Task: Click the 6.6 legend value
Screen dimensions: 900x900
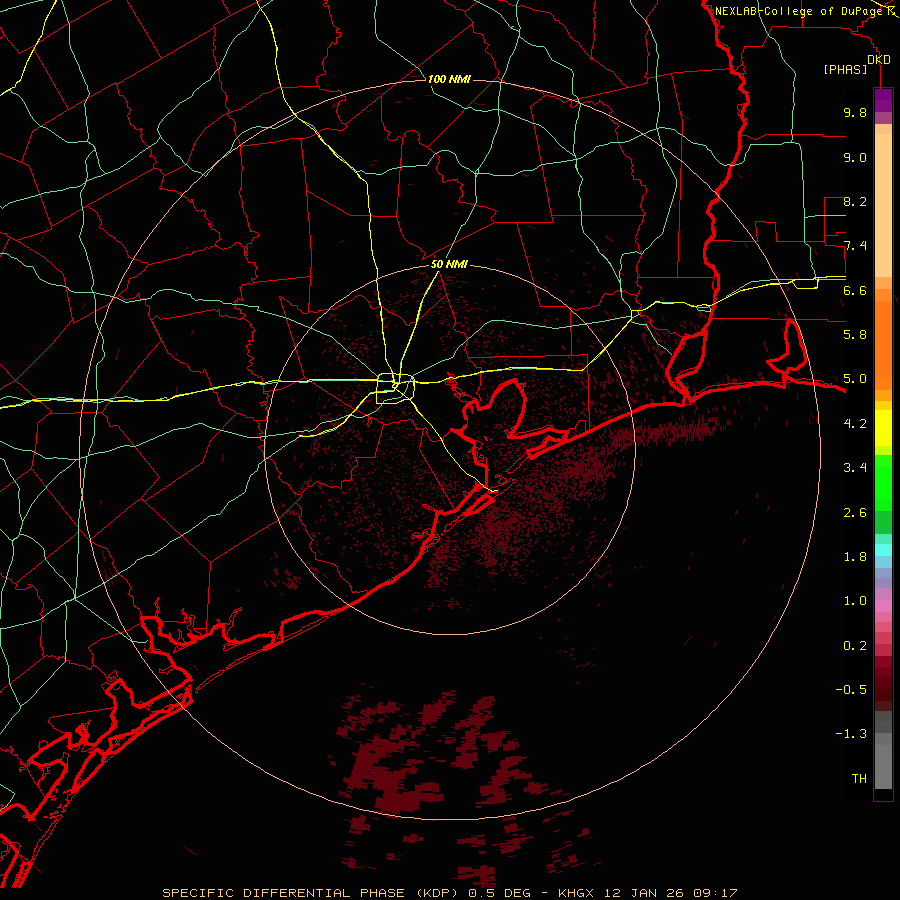Action: (855, 290)
